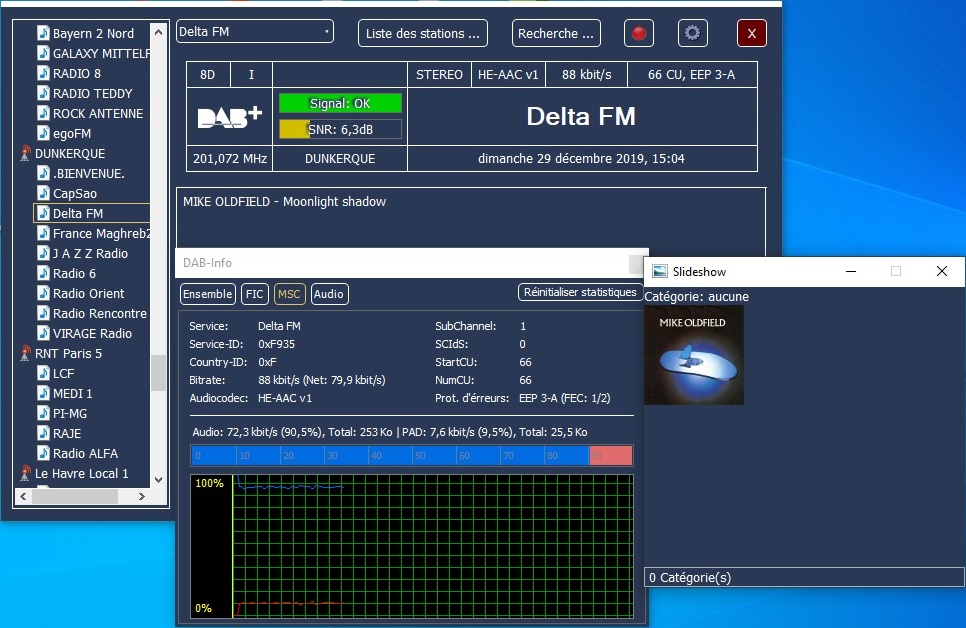Click the PI-MG music note icon
This screenshot has height=628, width=966.
coord(43,413)
